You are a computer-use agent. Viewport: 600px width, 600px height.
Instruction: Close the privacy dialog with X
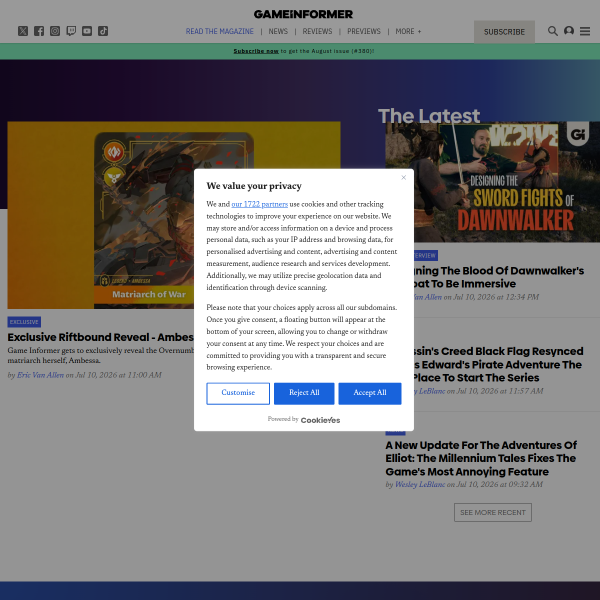pyautogui.click(x=403, y=178)
